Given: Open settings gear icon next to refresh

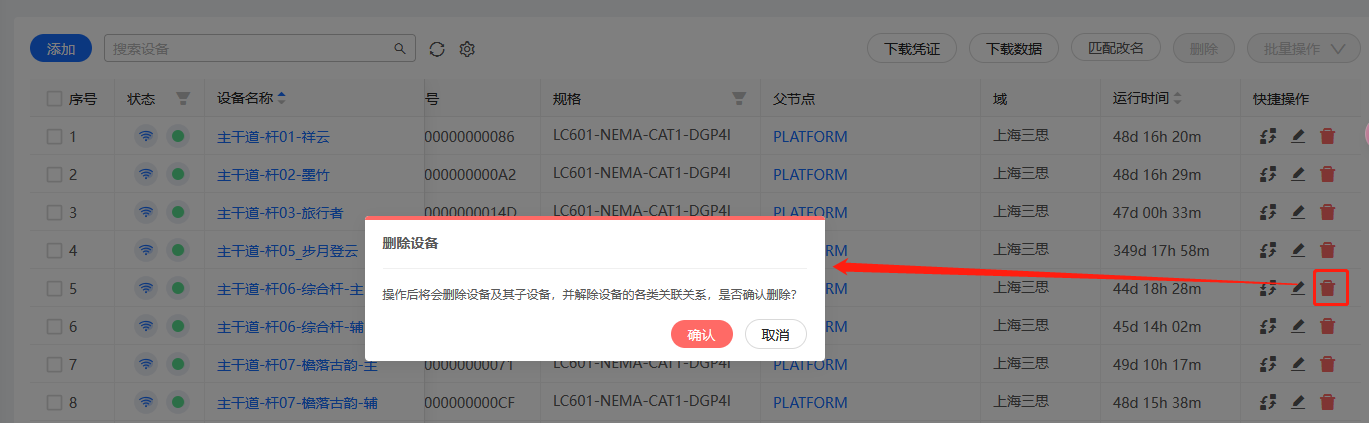Looking at the screenshot, I should click(466, 48).
